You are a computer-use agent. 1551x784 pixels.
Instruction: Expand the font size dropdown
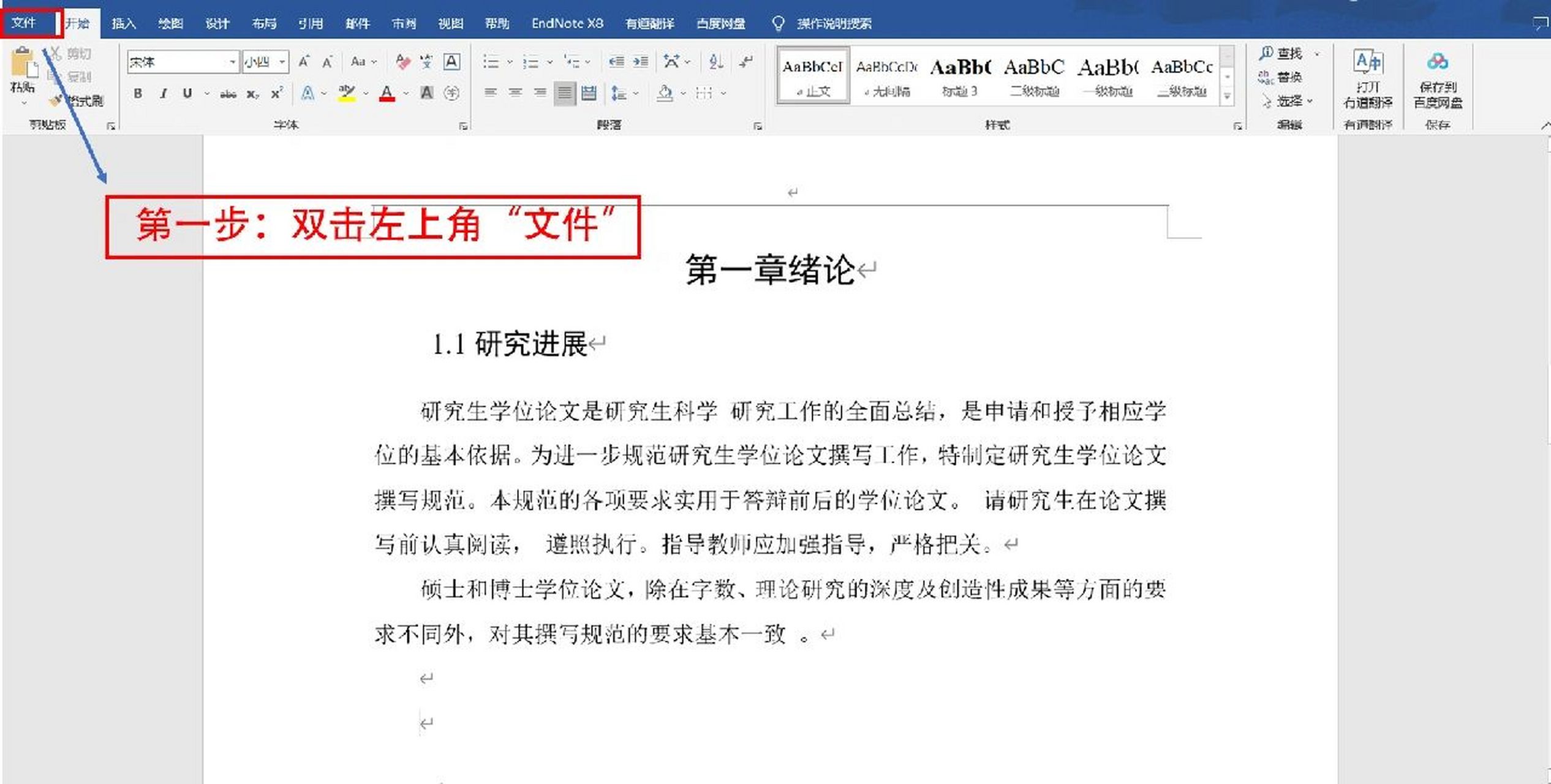click(x=282, y=61)
